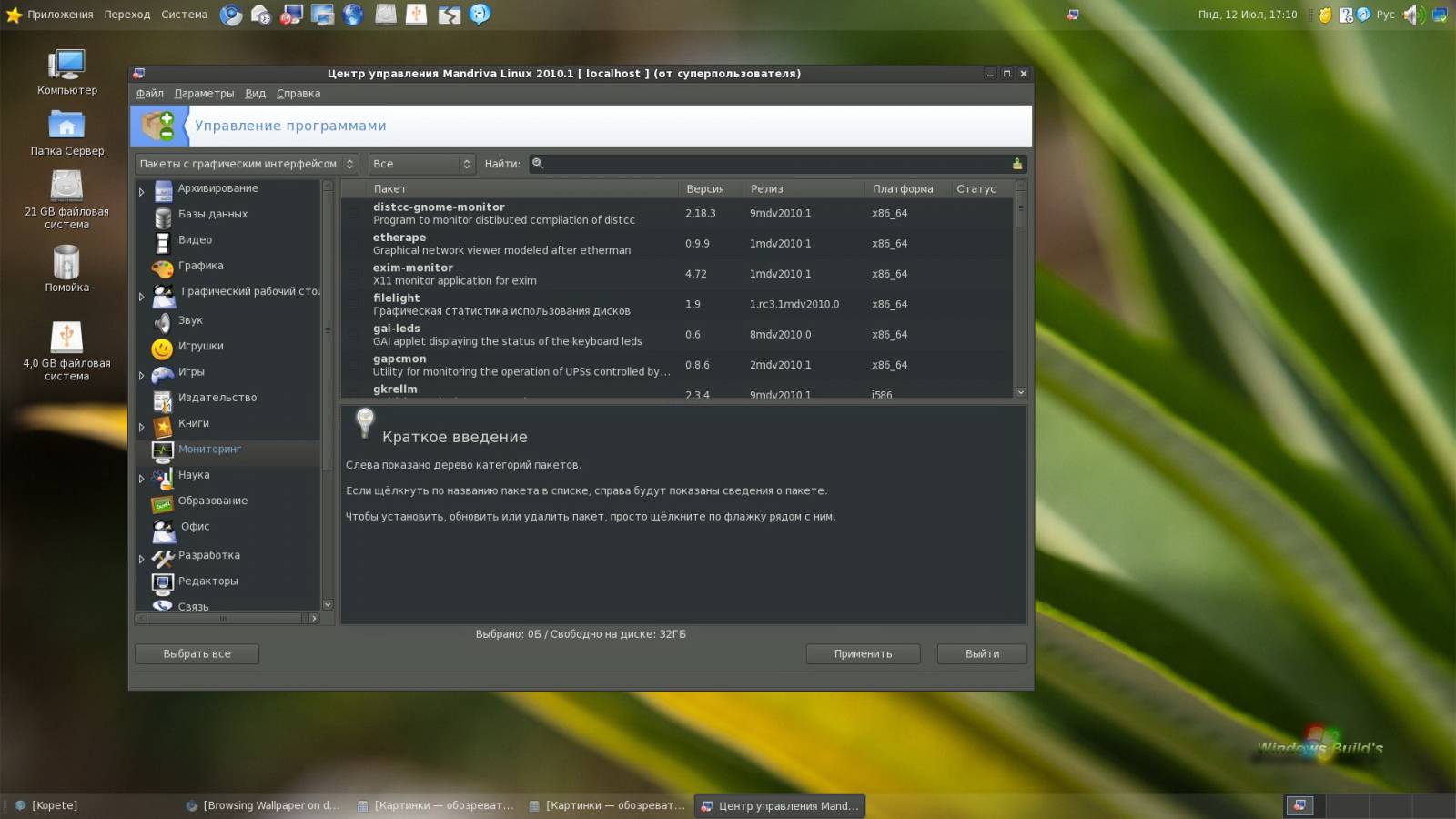
Task: Open the Вид menu
Action: click(x=255, y=94)
